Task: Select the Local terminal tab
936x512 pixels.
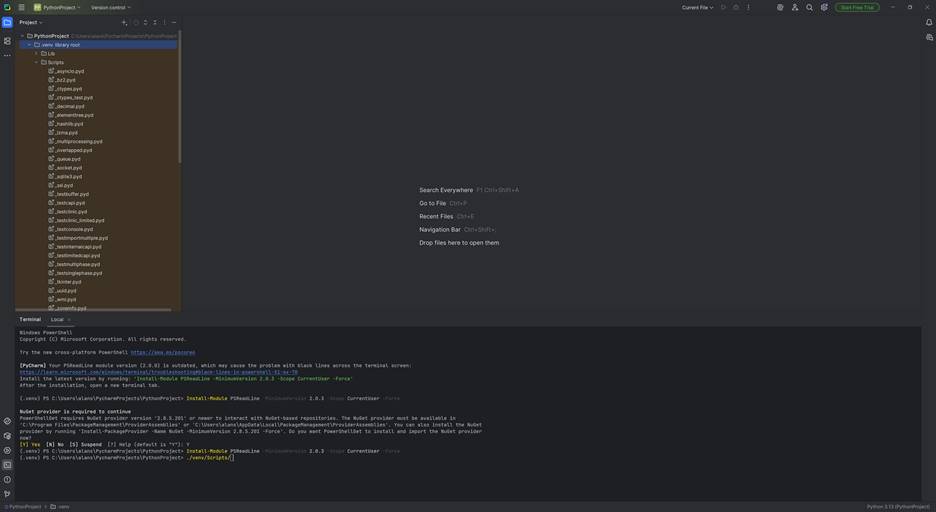Action: (x=57, y=319)
